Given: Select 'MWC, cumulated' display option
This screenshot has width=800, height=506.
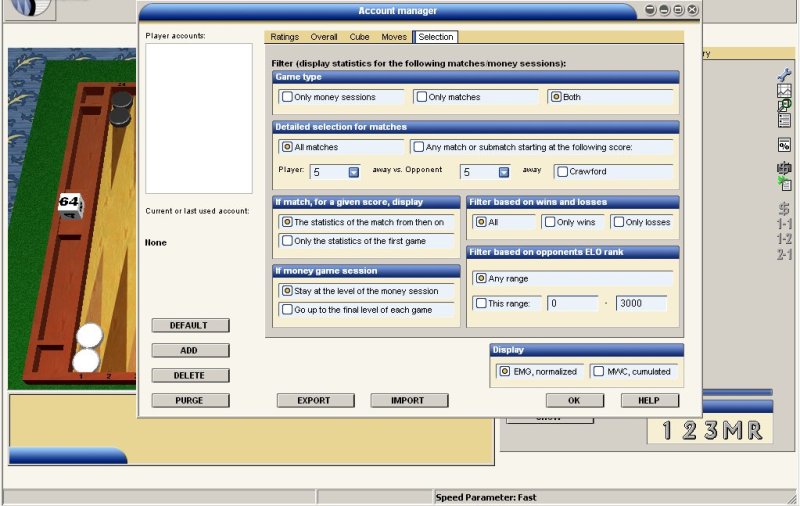Looking at the screenshot, I should [598, 372].
